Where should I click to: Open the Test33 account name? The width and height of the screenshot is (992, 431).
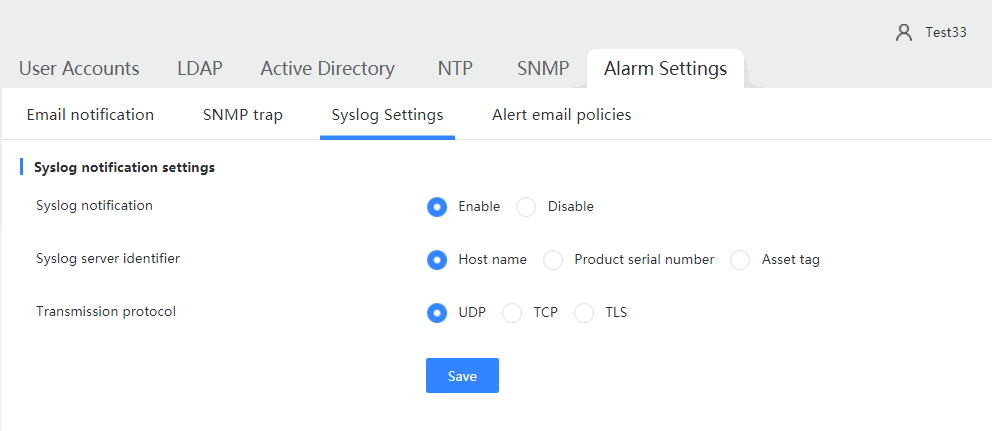(x=946, y=33)
